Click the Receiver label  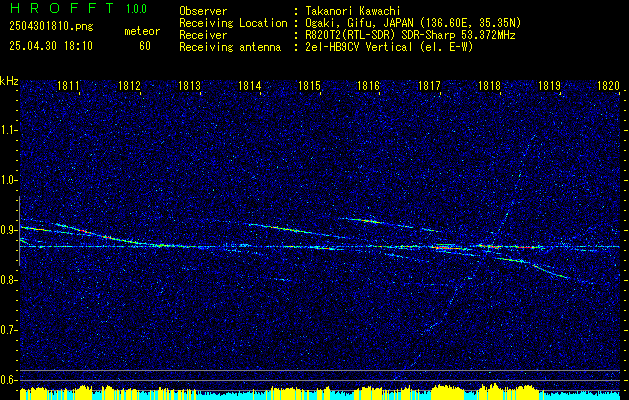click(203, 35)
